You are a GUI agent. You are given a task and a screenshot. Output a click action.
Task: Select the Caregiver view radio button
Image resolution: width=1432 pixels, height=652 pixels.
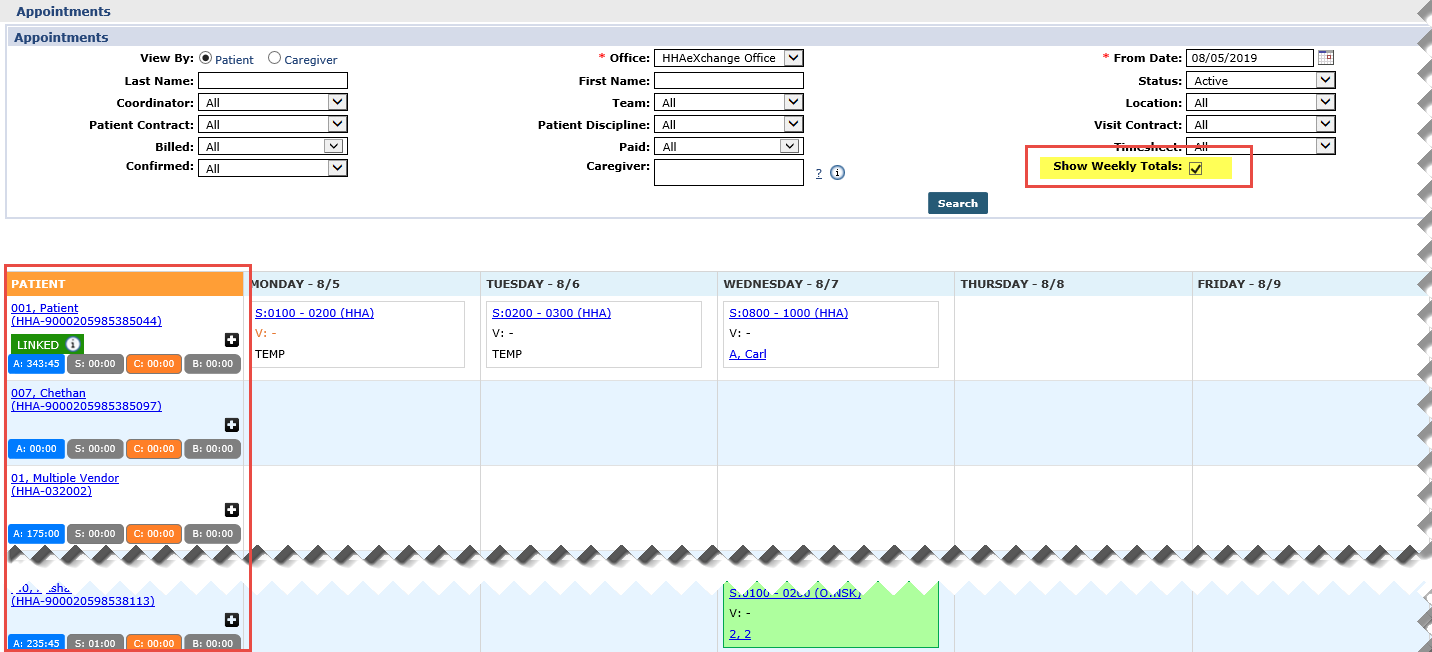click(275, 58)
